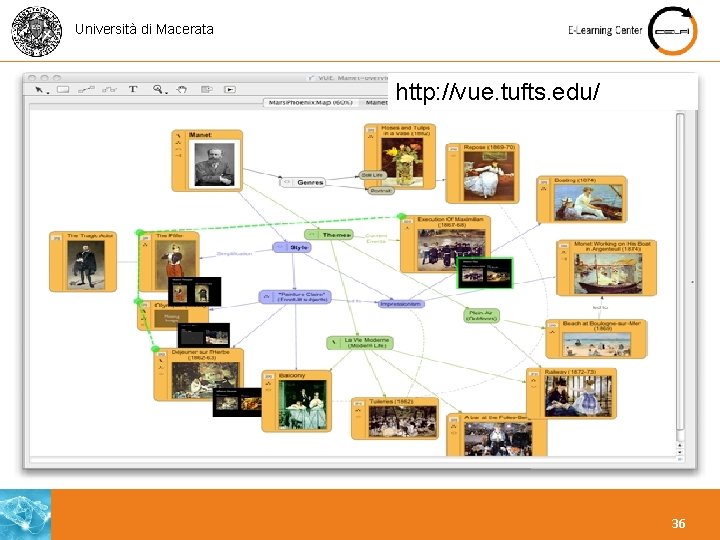This screenshot has height=540, width=720.
Task: Start the presentation play tool
Action: [230, 90]
